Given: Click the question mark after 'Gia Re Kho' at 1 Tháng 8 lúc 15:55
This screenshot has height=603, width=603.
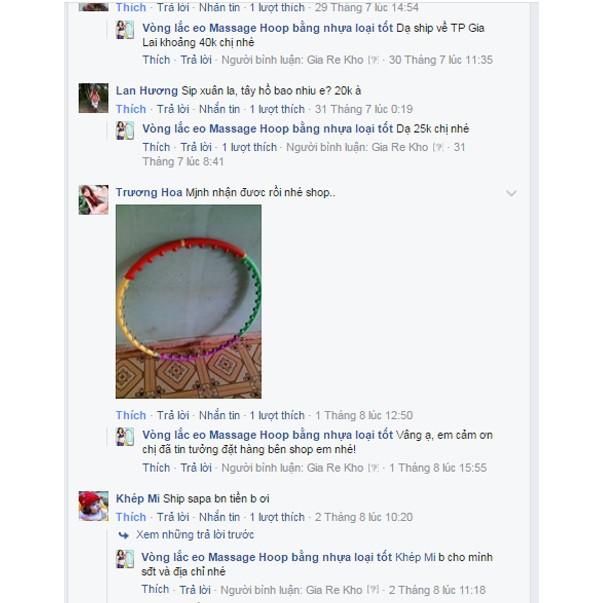Looking at the screenshot, I should click(x=373, y=468).
